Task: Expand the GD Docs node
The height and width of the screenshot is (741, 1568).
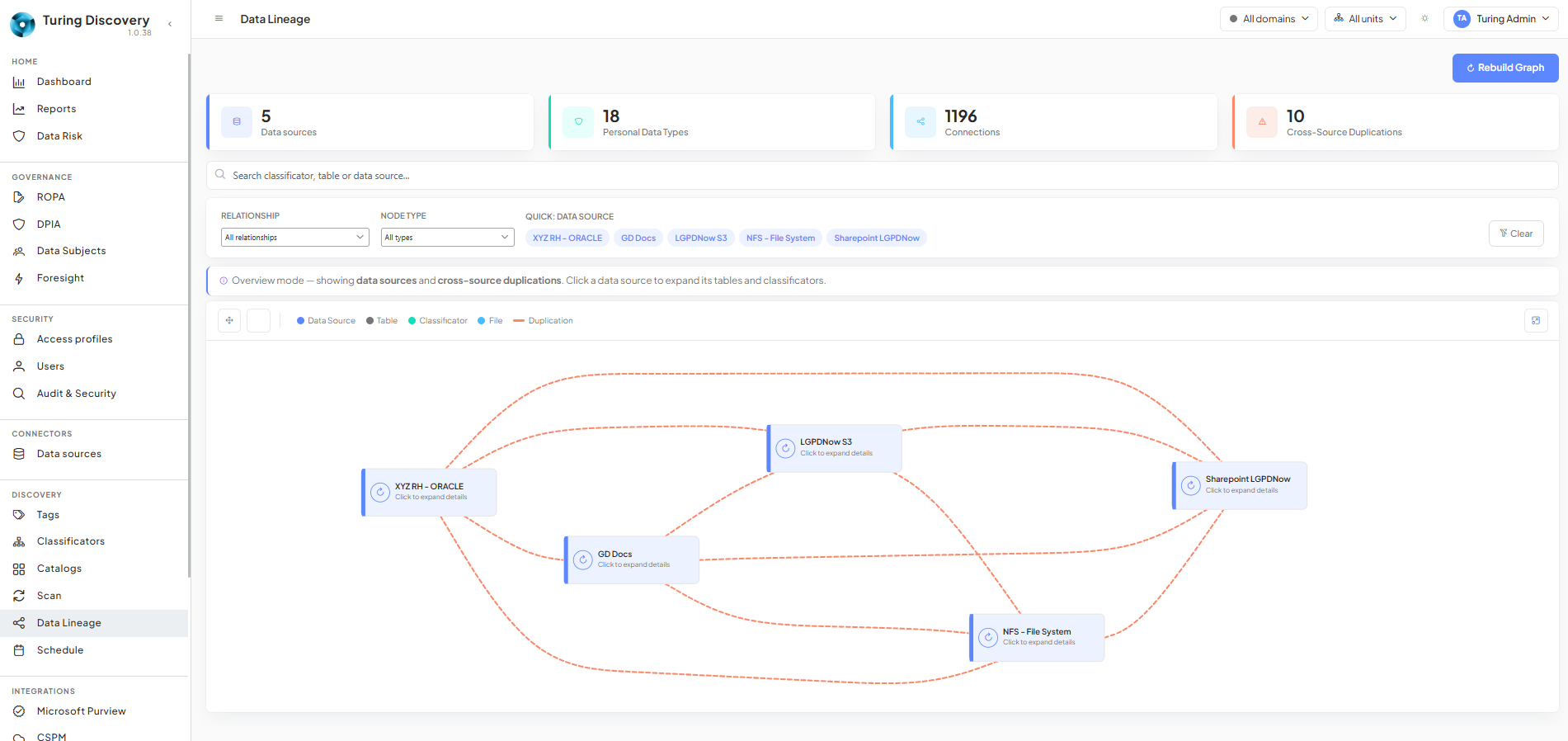Action: tap(632, 560)
